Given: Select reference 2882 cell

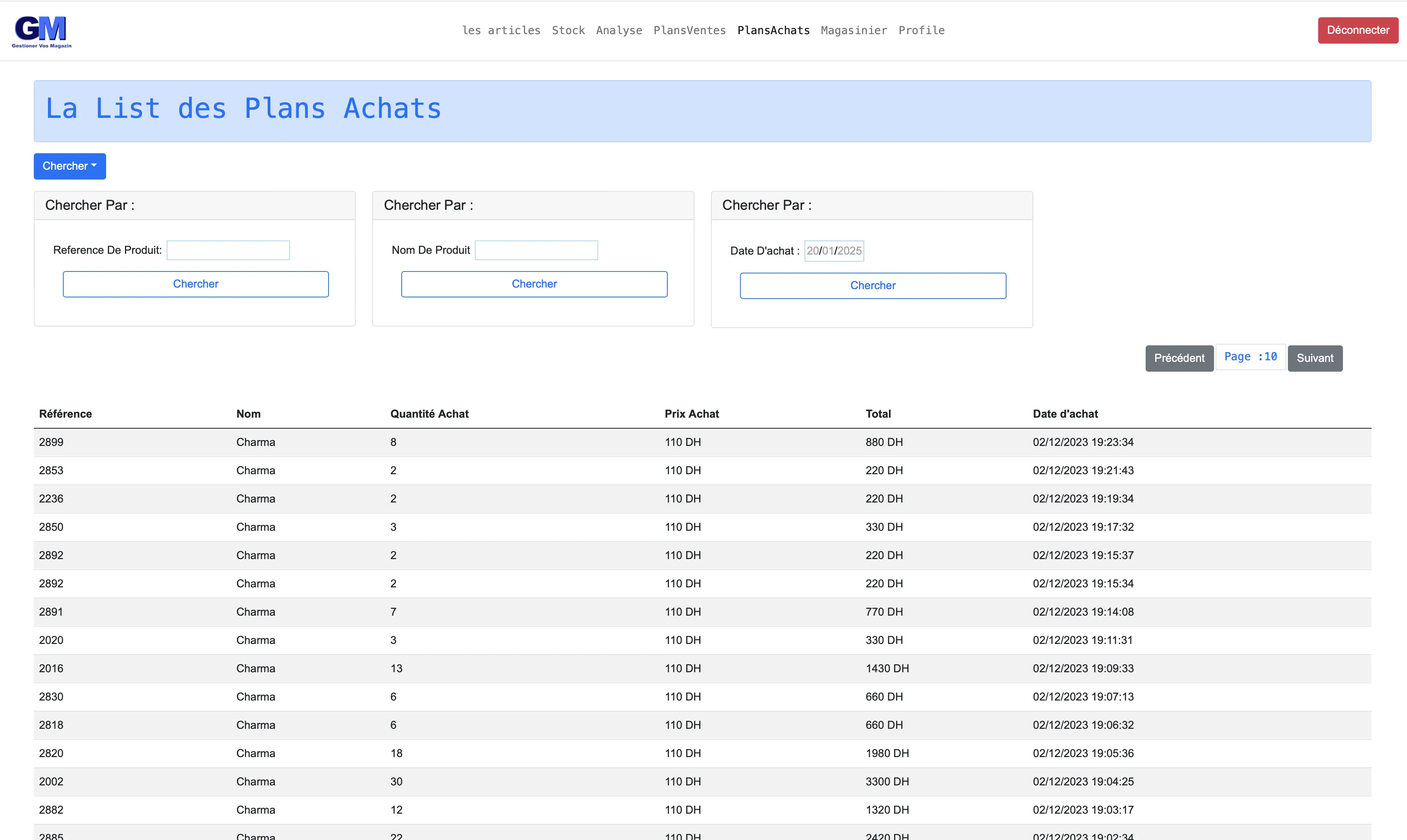Looking at the screenshot, I should click(x=51, y=810).
